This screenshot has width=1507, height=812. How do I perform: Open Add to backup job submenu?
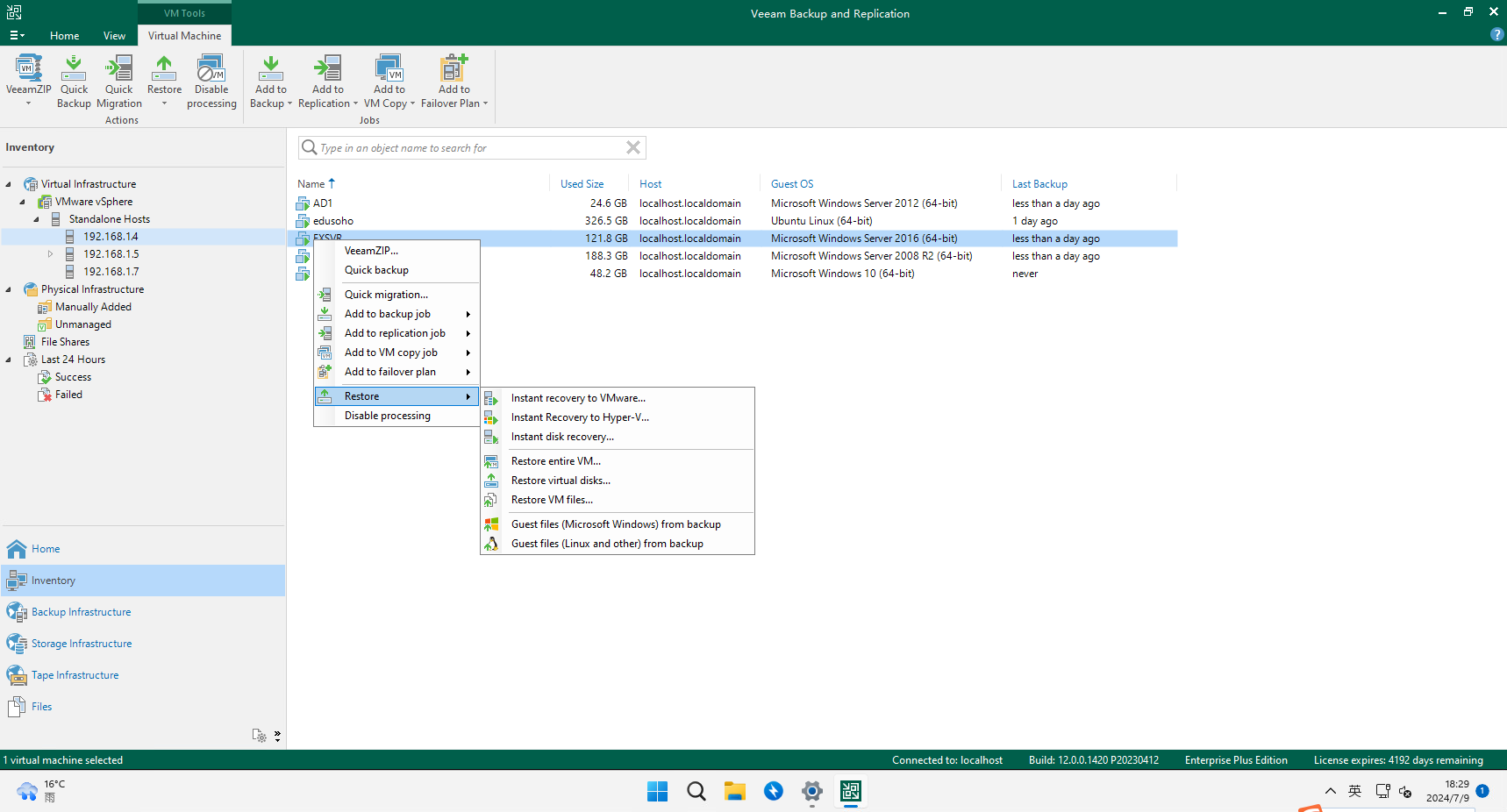[396, 314]
